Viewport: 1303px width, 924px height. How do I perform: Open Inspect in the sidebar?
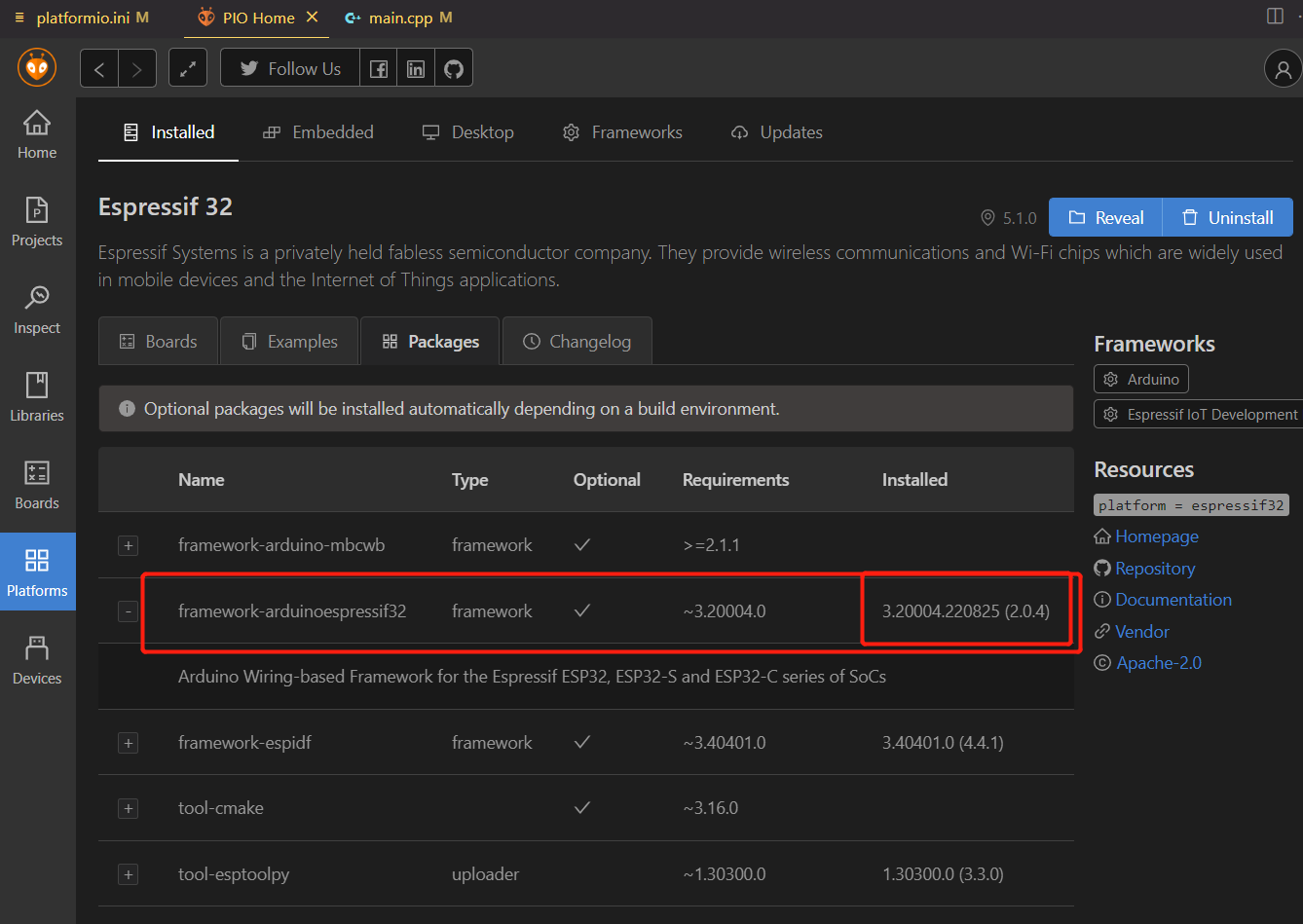click(37, 311)
